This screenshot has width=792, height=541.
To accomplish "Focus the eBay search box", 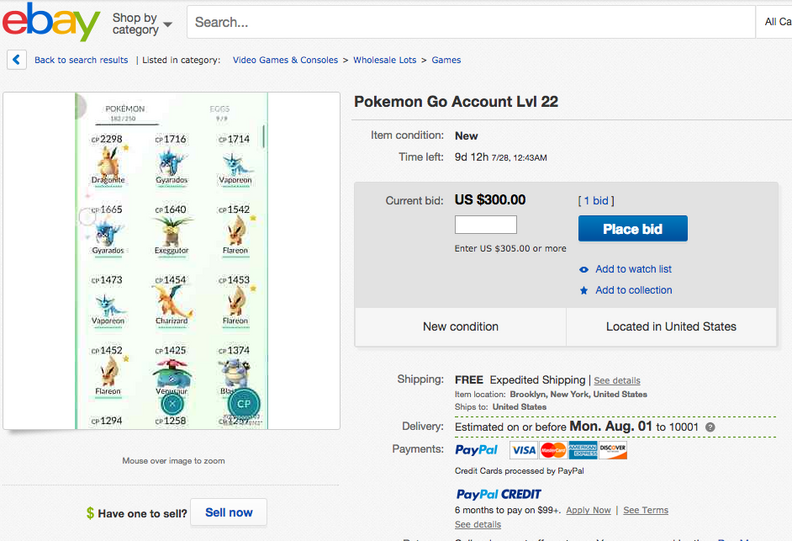I will click(x=470, y=22).
